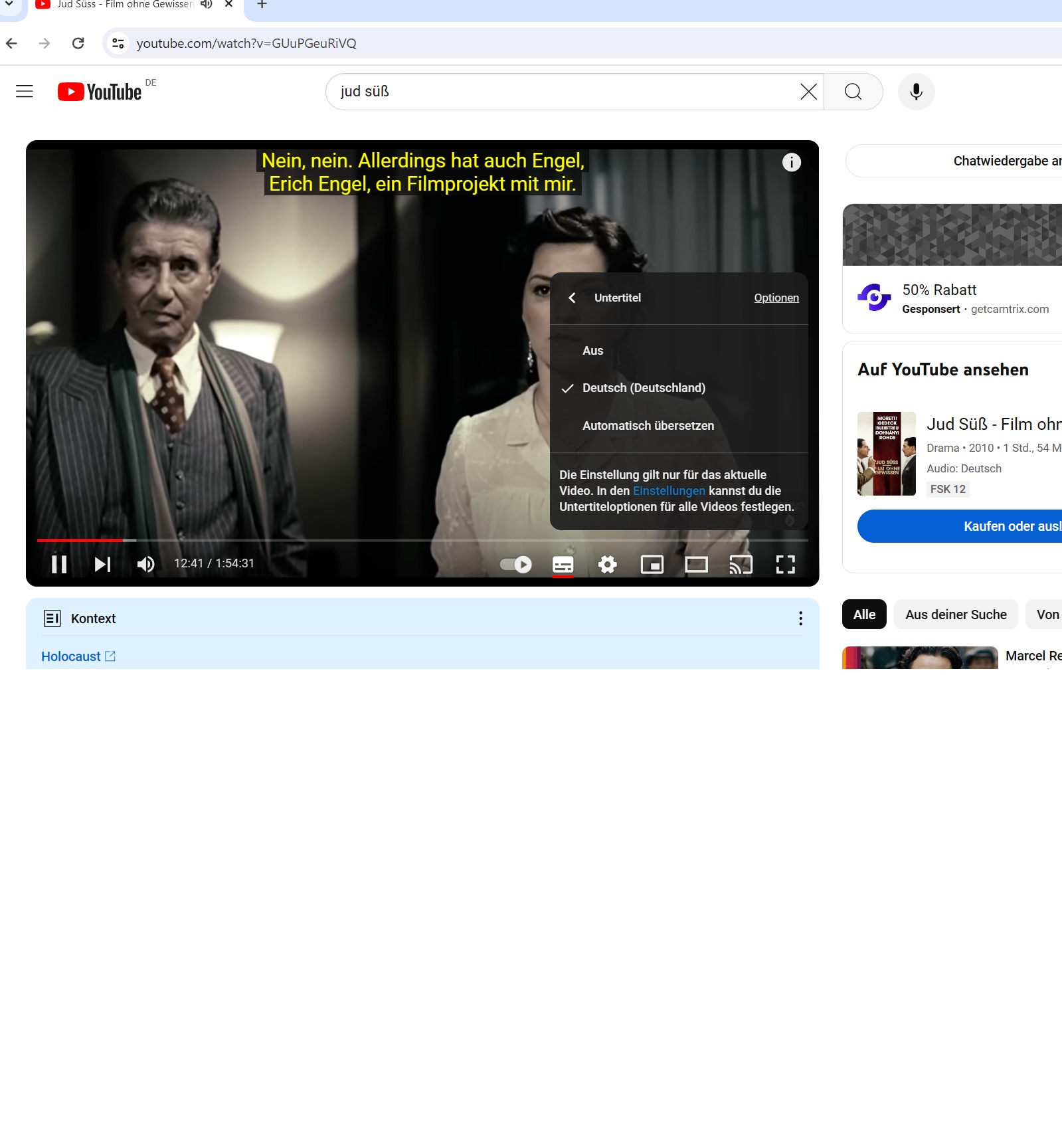The height and width of the screenshot is (1148, 1062).
Task: Open a new browser tab
Action: (x=262, y=5)
